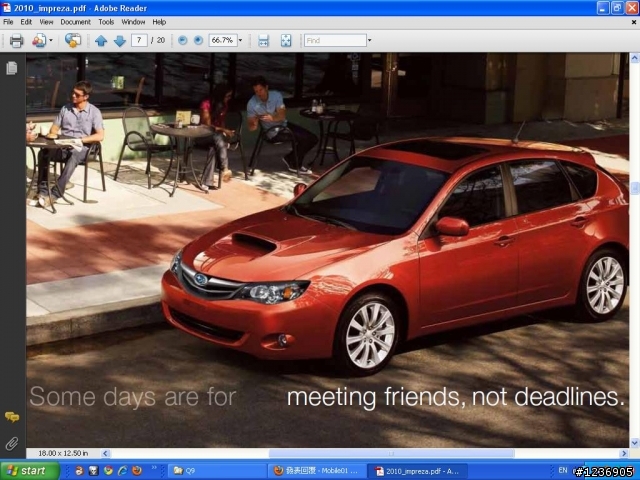Open the File menu
This screenshot has width=640, height=480.
pos(8,22)
